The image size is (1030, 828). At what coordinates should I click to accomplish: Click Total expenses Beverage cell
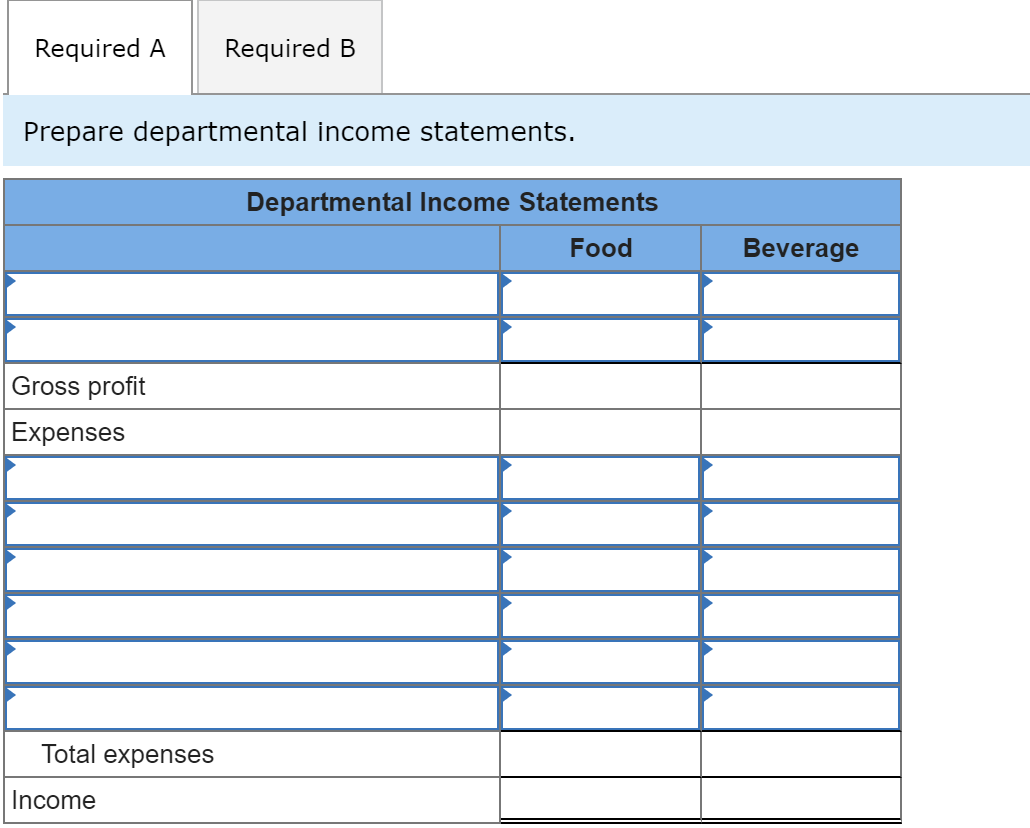(801, 754)
